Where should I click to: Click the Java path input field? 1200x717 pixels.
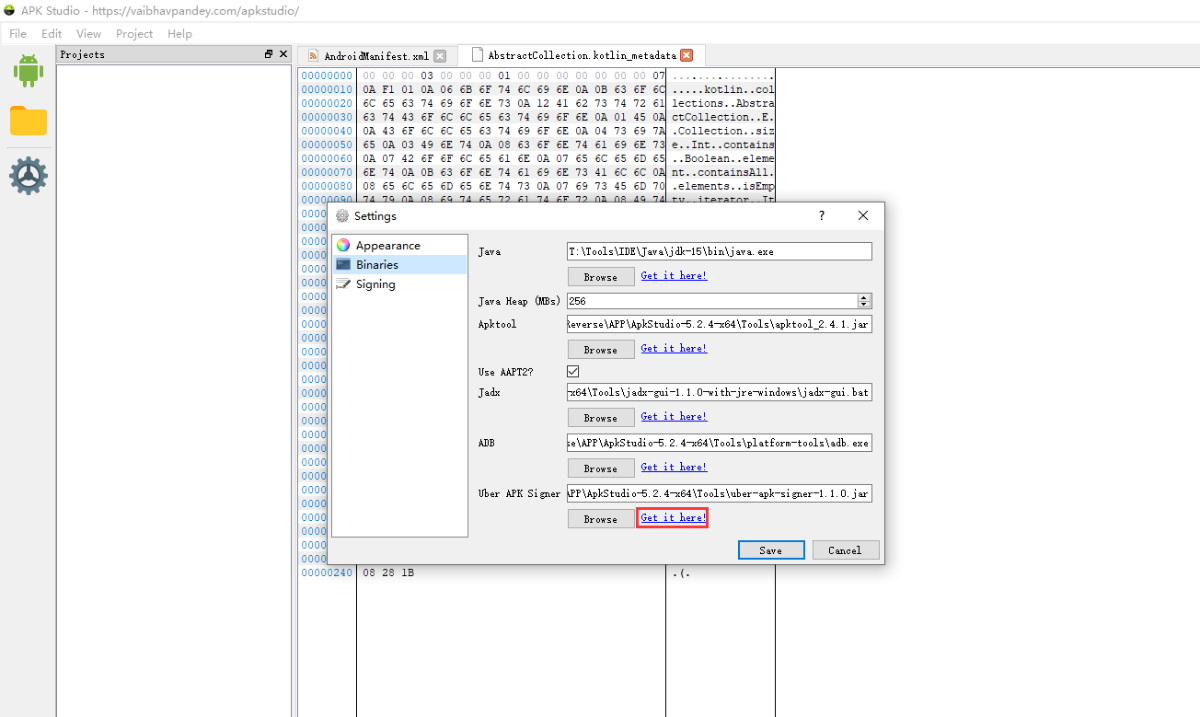[719, 252]
